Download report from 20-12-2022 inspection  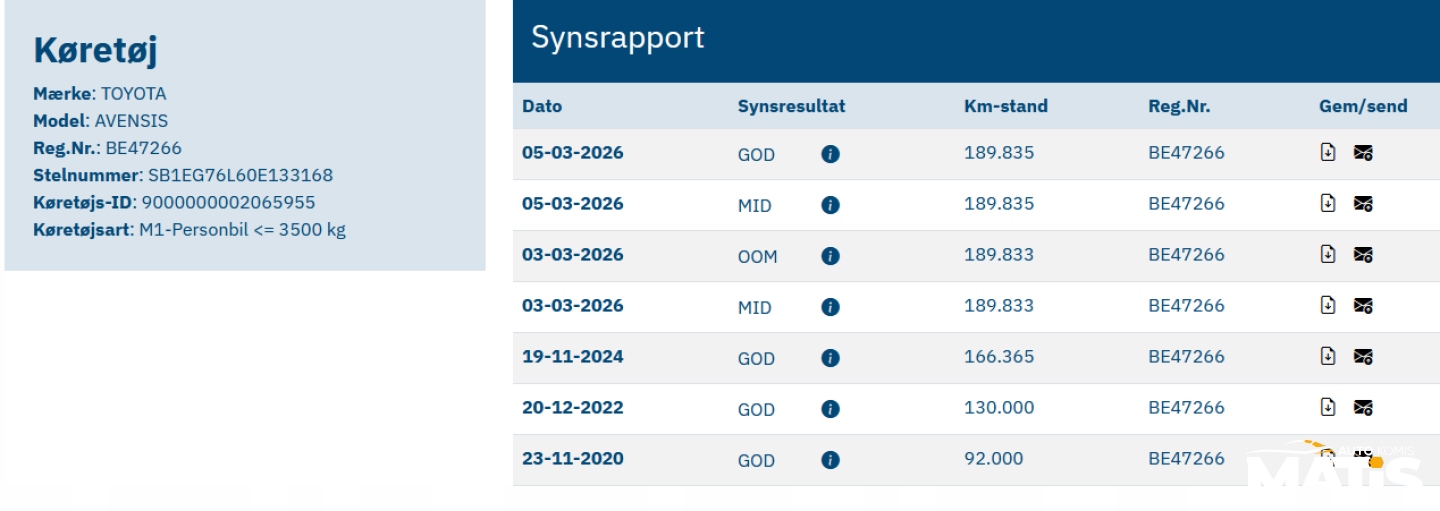(x=1328, y=407)
